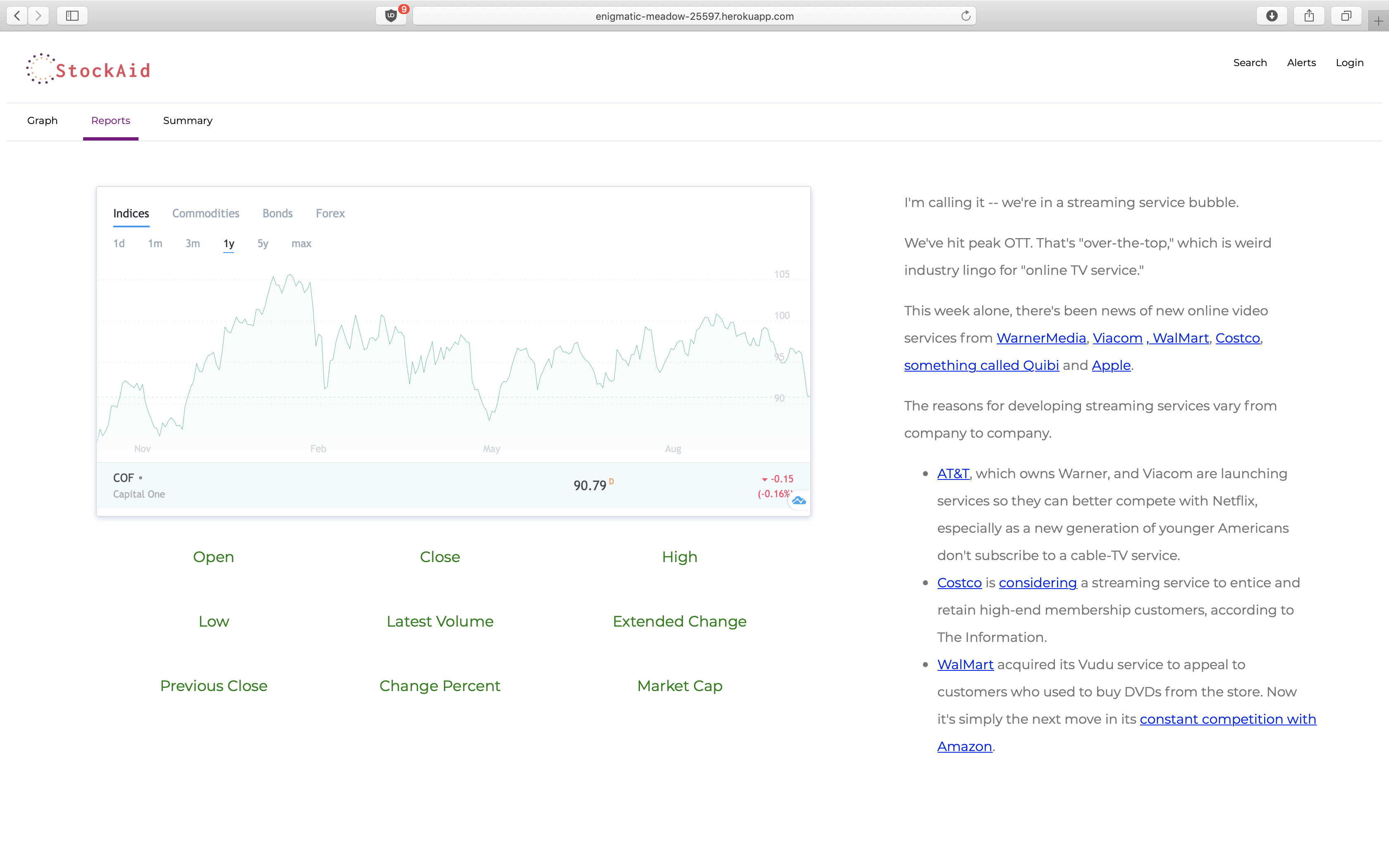Open the WarnerMedia link
This screenshot has width=1389, height=868.
(1041, 338)
